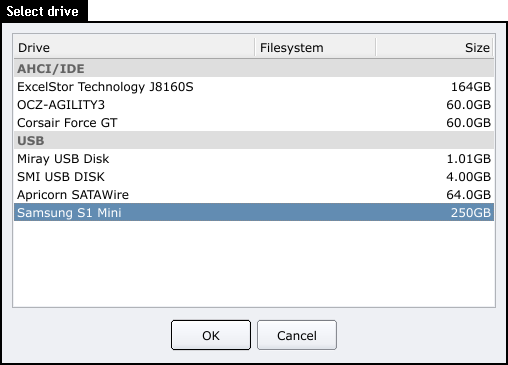Sort list by Filesystem column header

[x=315, y=48]
